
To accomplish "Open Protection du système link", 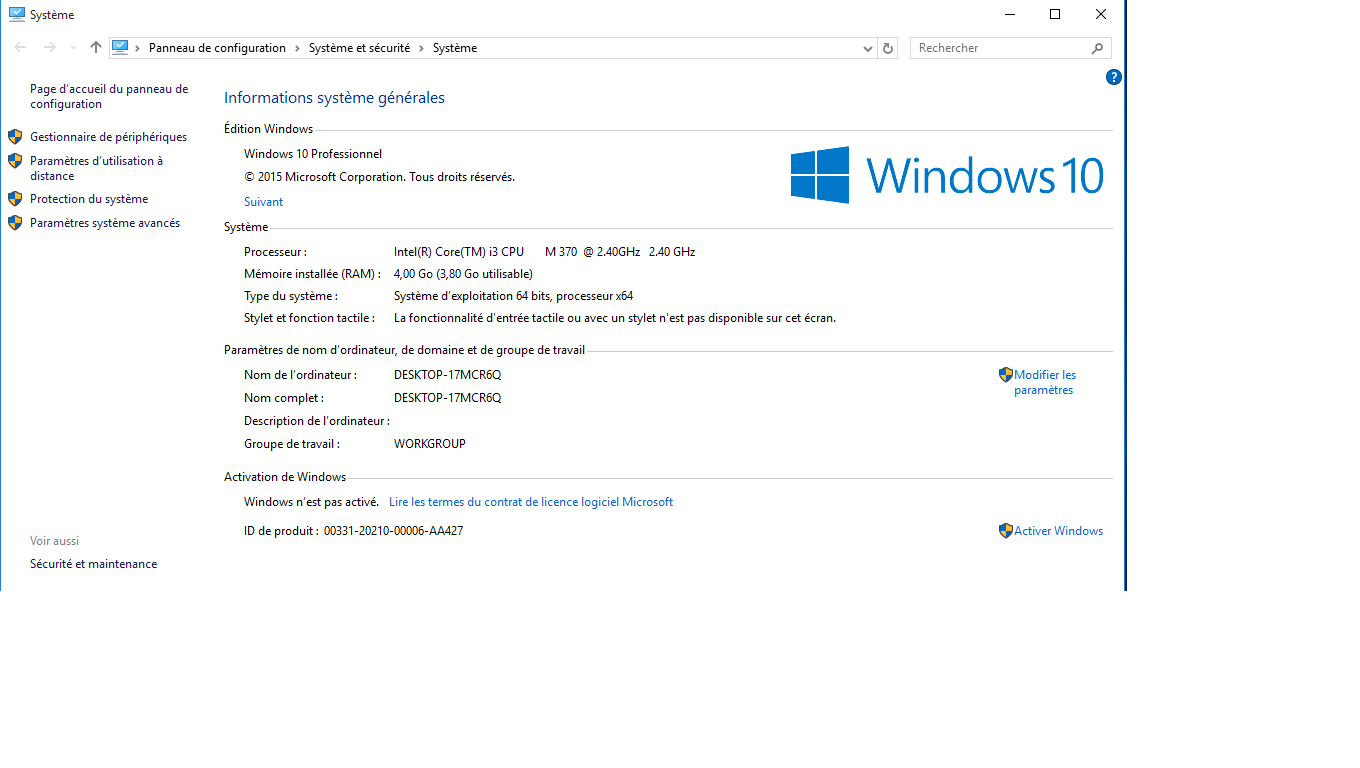I will (89, 199).
